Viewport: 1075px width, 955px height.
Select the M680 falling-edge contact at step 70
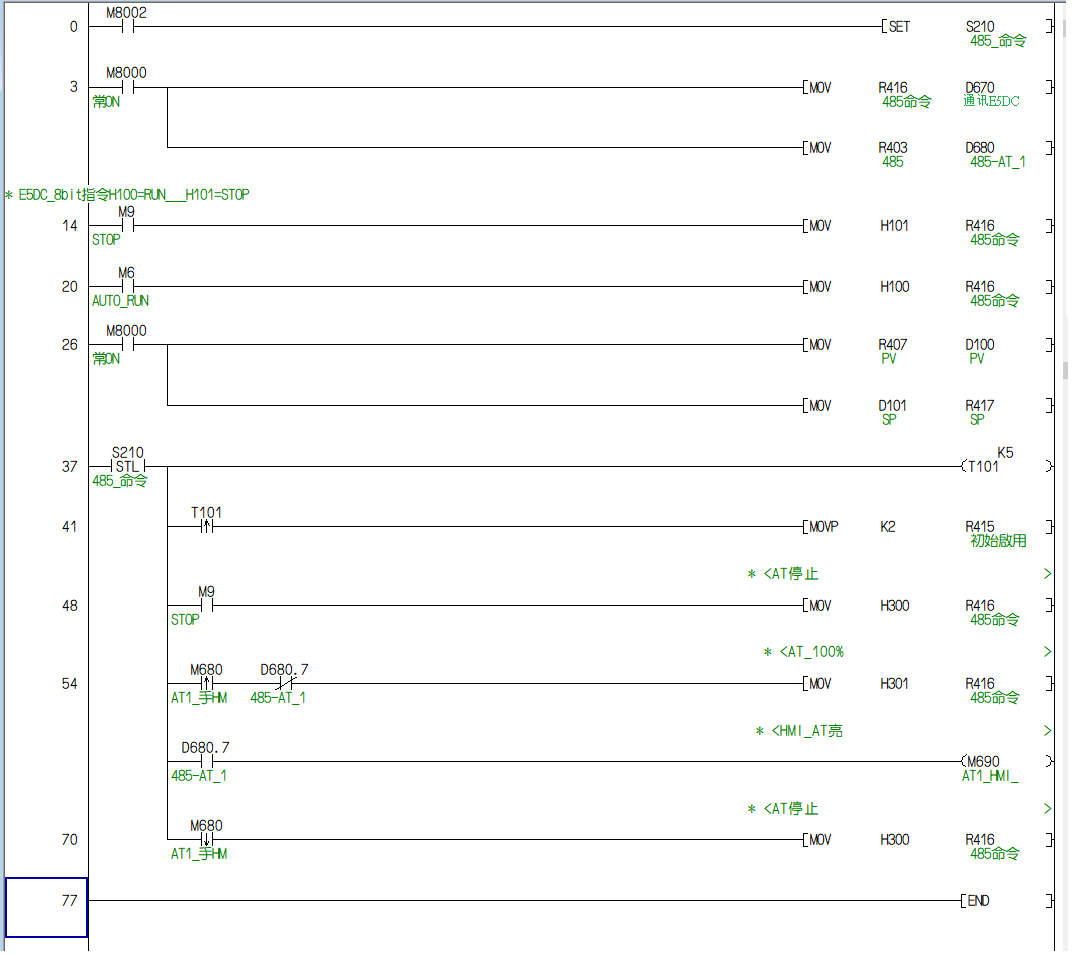207,840
